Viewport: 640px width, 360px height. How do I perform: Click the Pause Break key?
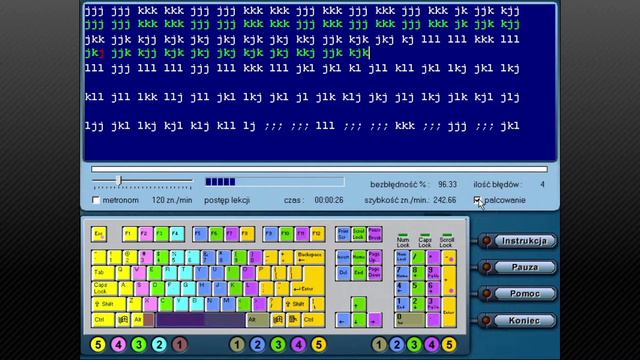(375, 234)
